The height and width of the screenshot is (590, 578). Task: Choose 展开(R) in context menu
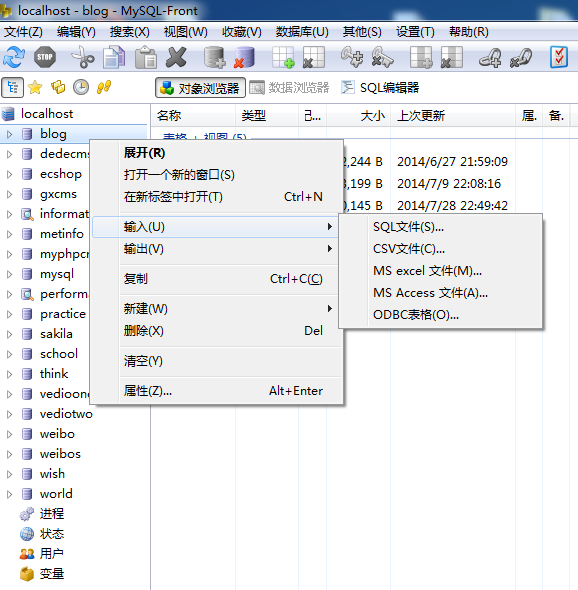point(217,153)
